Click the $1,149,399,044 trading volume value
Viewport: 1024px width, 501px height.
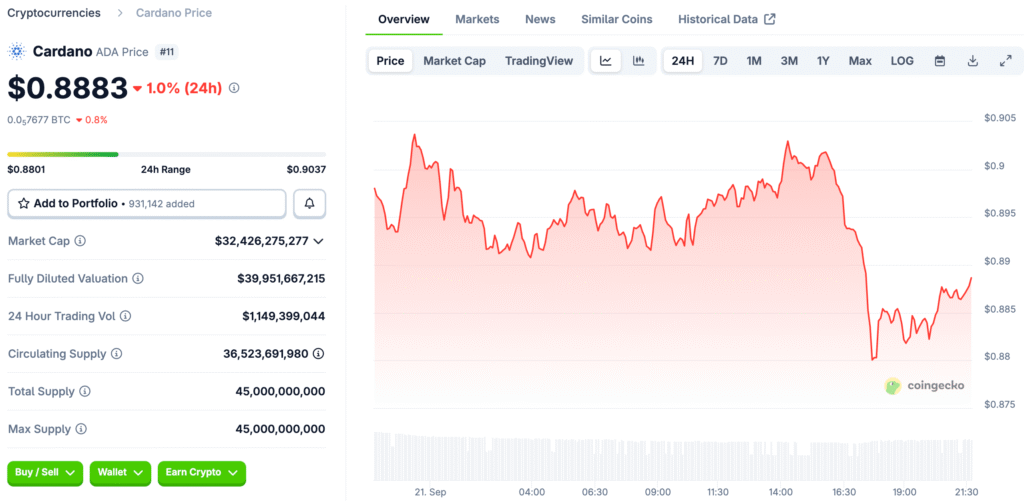283,316
